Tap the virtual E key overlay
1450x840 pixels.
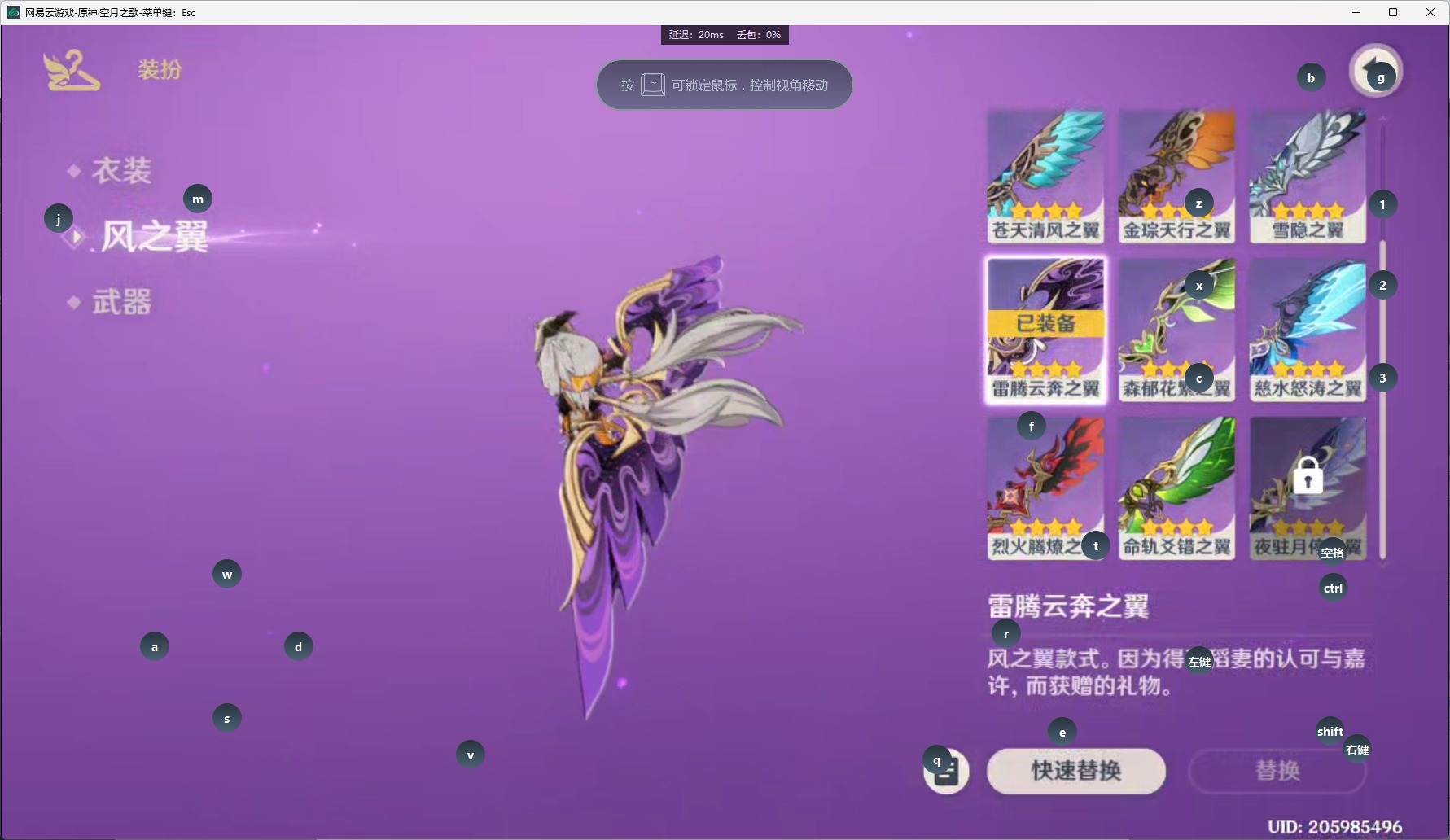point(1062,732)
